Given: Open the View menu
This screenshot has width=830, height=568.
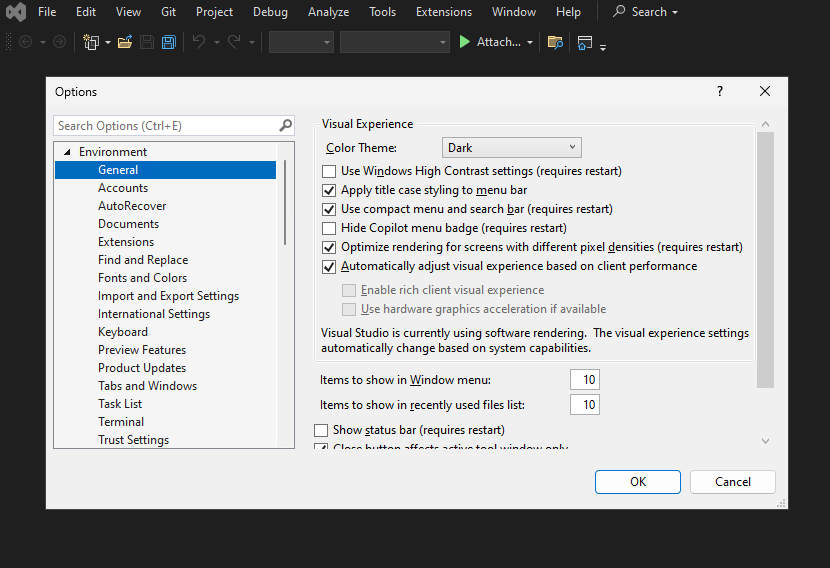Looking at the screenshot, I should 128,12.
